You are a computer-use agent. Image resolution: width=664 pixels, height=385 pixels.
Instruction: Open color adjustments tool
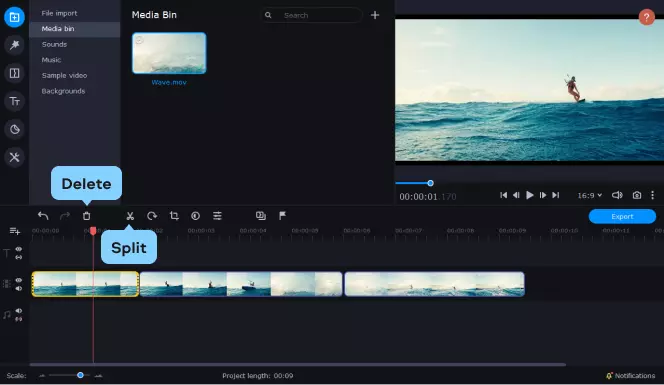pos(195,216)
